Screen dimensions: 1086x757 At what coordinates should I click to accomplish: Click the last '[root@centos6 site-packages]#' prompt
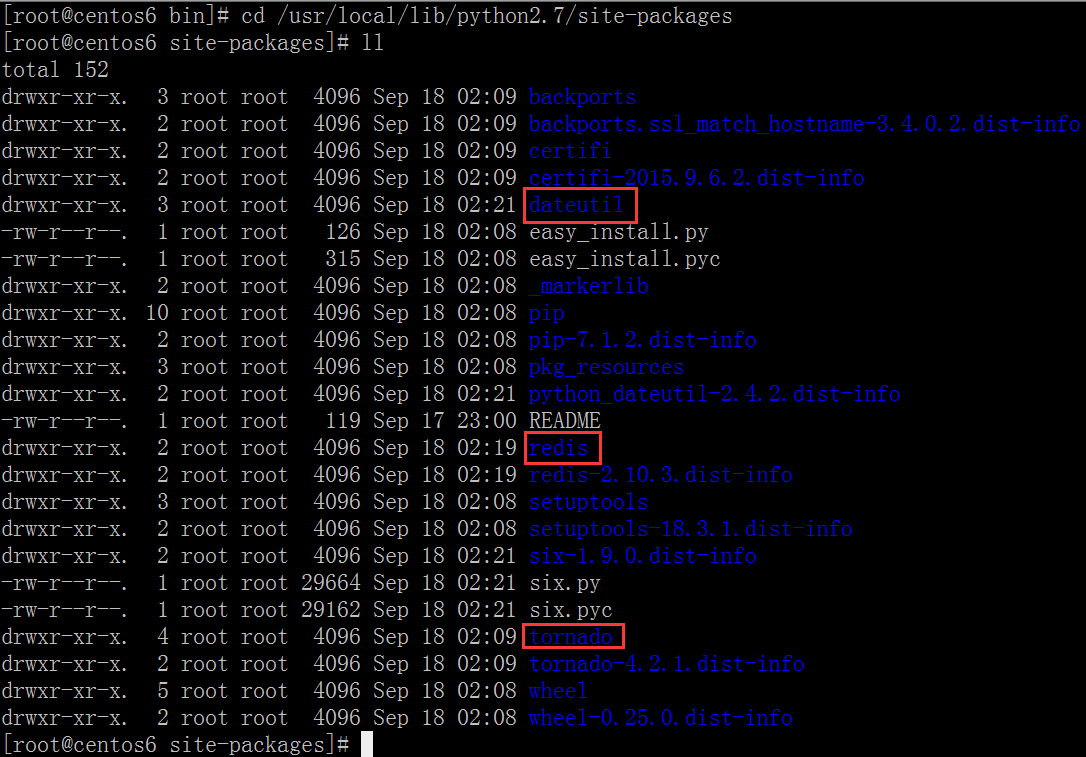(x=176, y=745)
